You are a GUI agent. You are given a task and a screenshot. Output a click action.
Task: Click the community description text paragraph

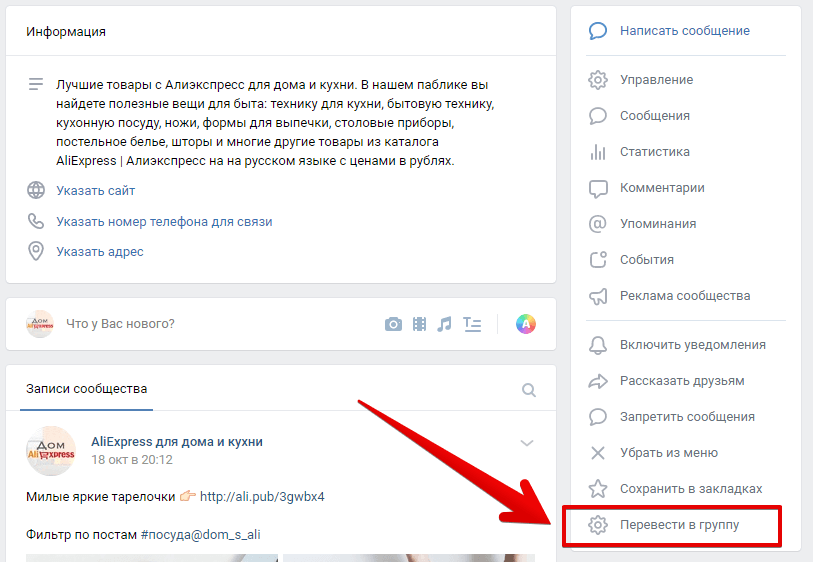point(275,123)
